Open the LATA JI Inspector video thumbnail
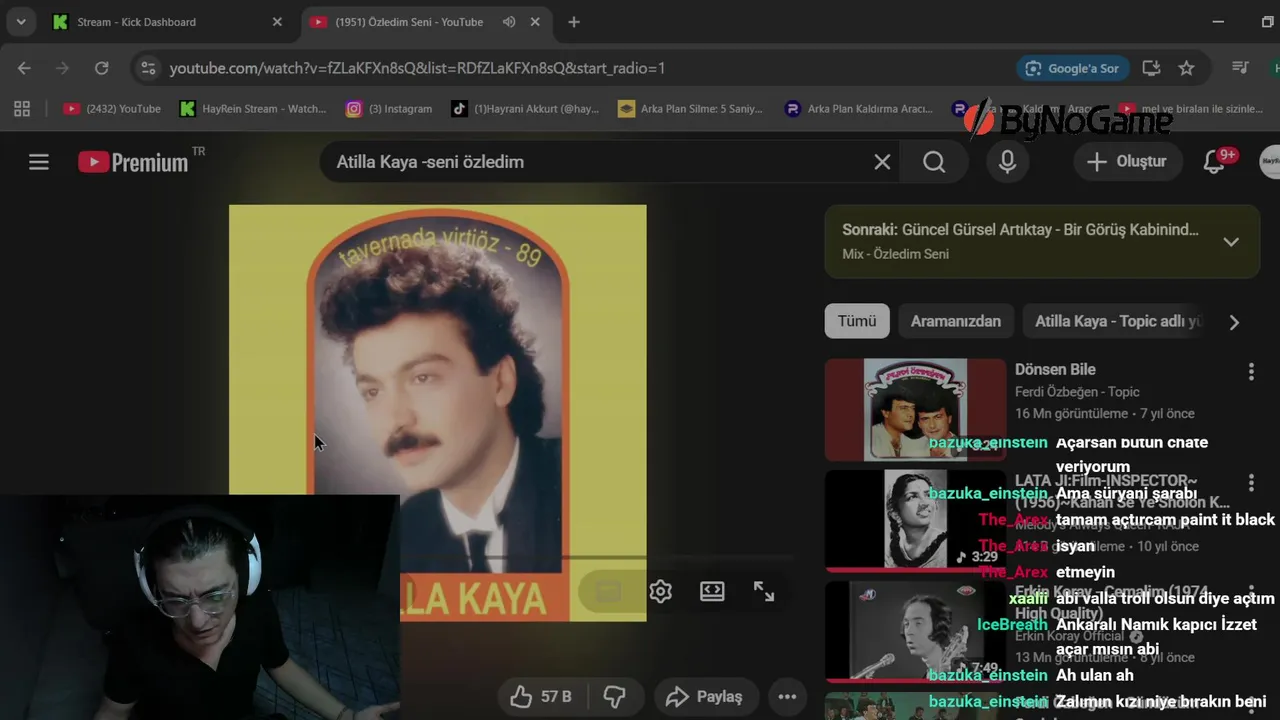Viewport: 1280px width, 720px height. (x=915, y=520)
